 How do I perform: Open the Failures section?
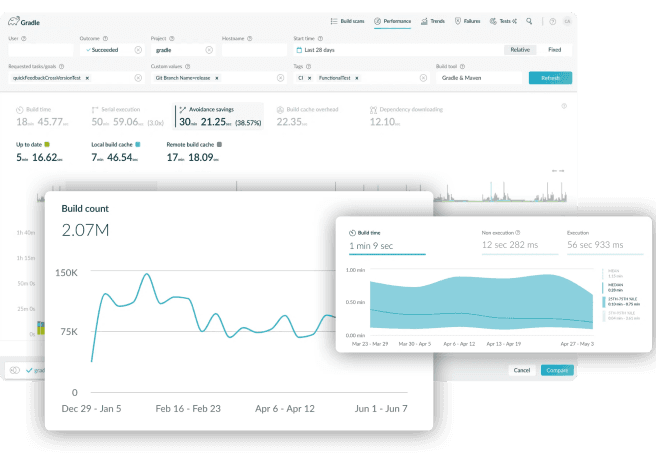pos(470,20)
